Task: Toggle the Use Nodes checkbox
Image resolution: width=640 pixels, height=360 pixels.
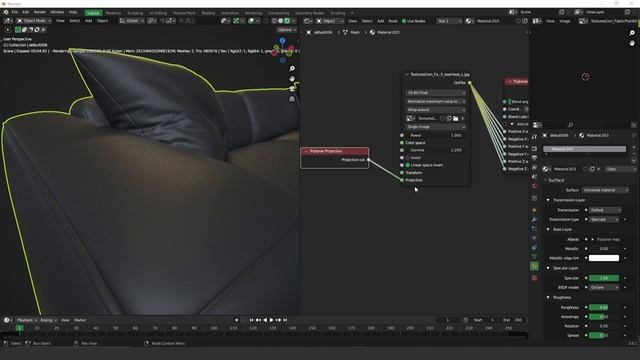Action: (x=404, y=21)
